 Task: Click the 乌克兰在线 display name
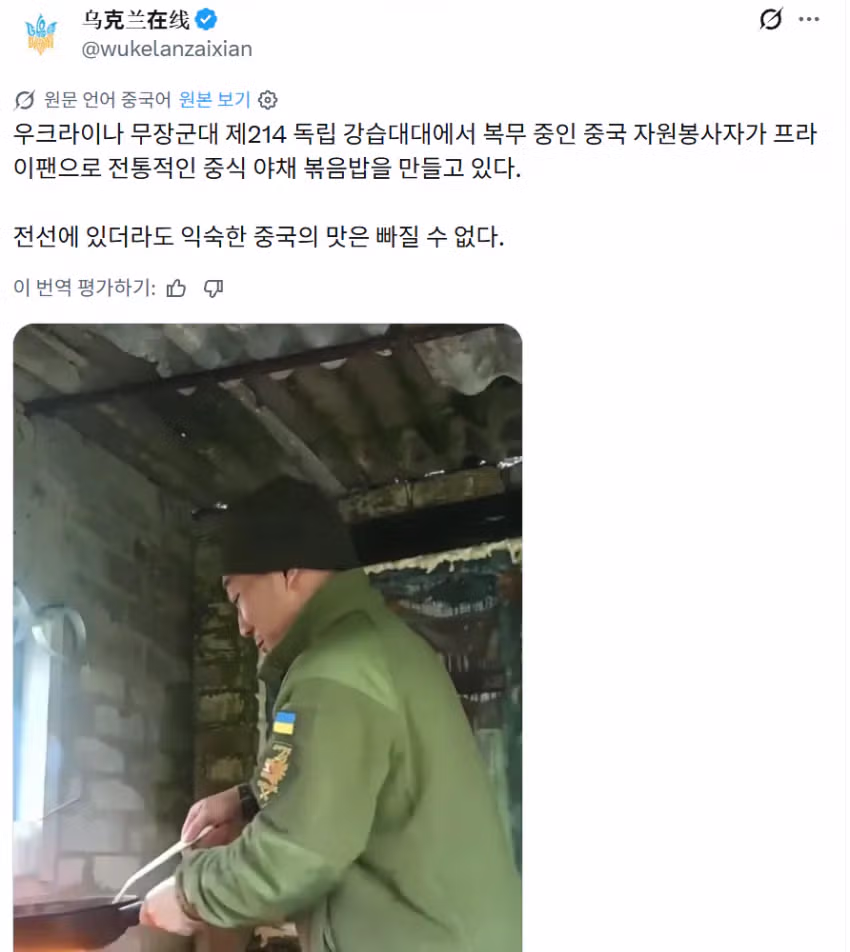pos(136,20)
